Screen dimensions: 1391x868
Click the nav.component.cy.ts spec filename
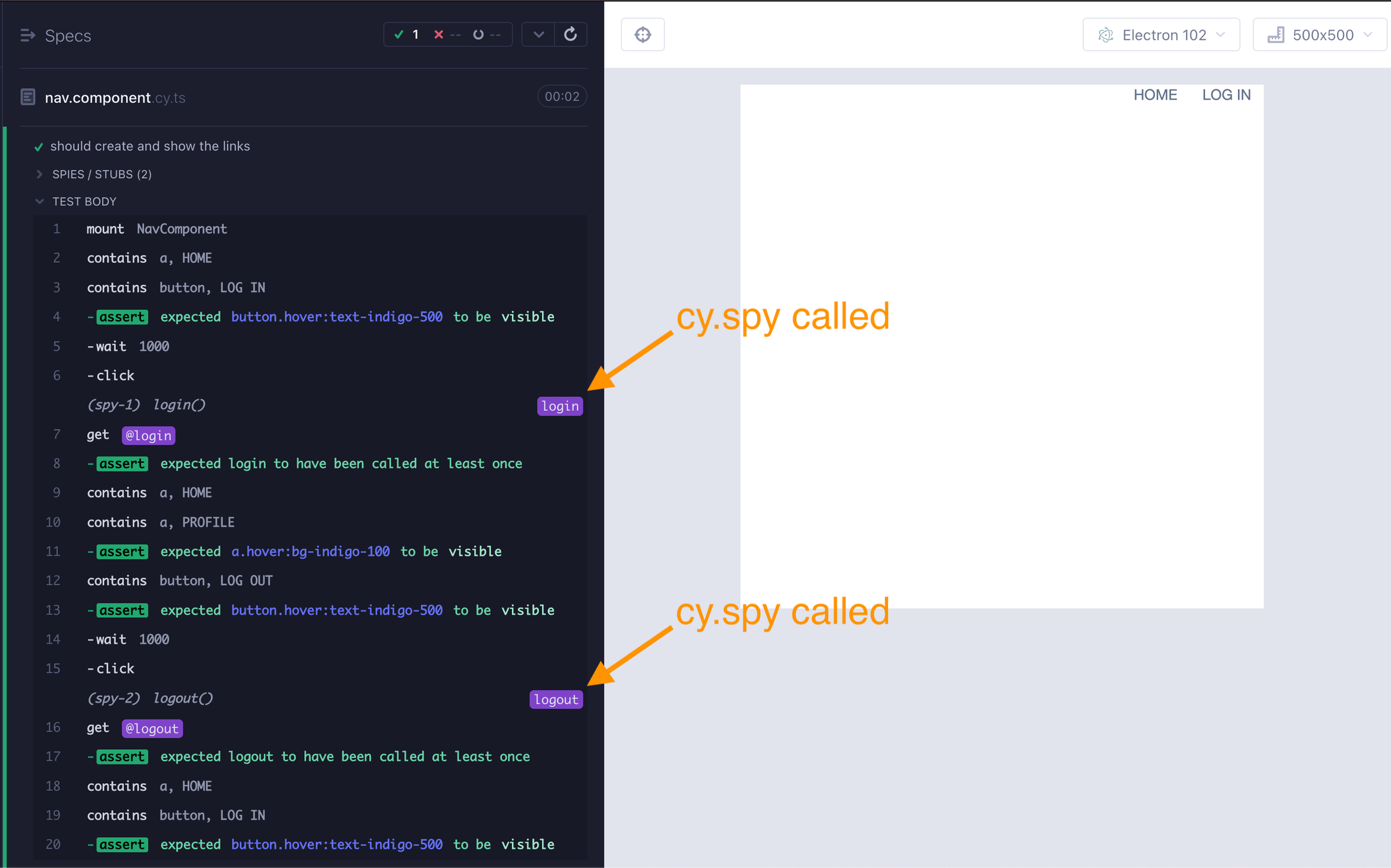115,98
